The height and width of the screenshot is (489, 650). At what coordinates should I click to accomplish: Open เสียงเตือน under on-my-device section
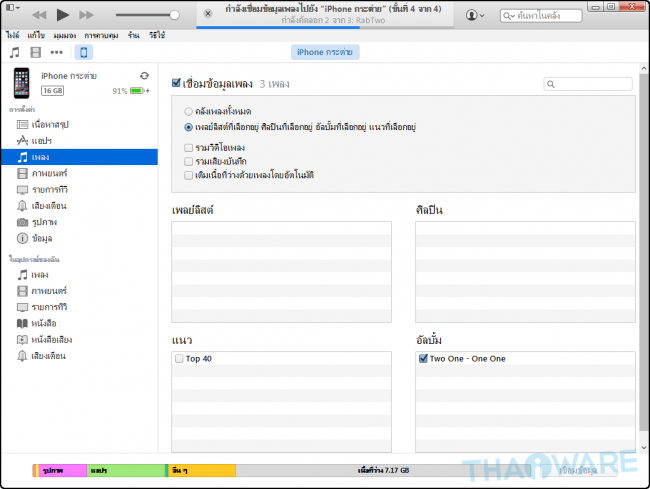tap(41, 356)
